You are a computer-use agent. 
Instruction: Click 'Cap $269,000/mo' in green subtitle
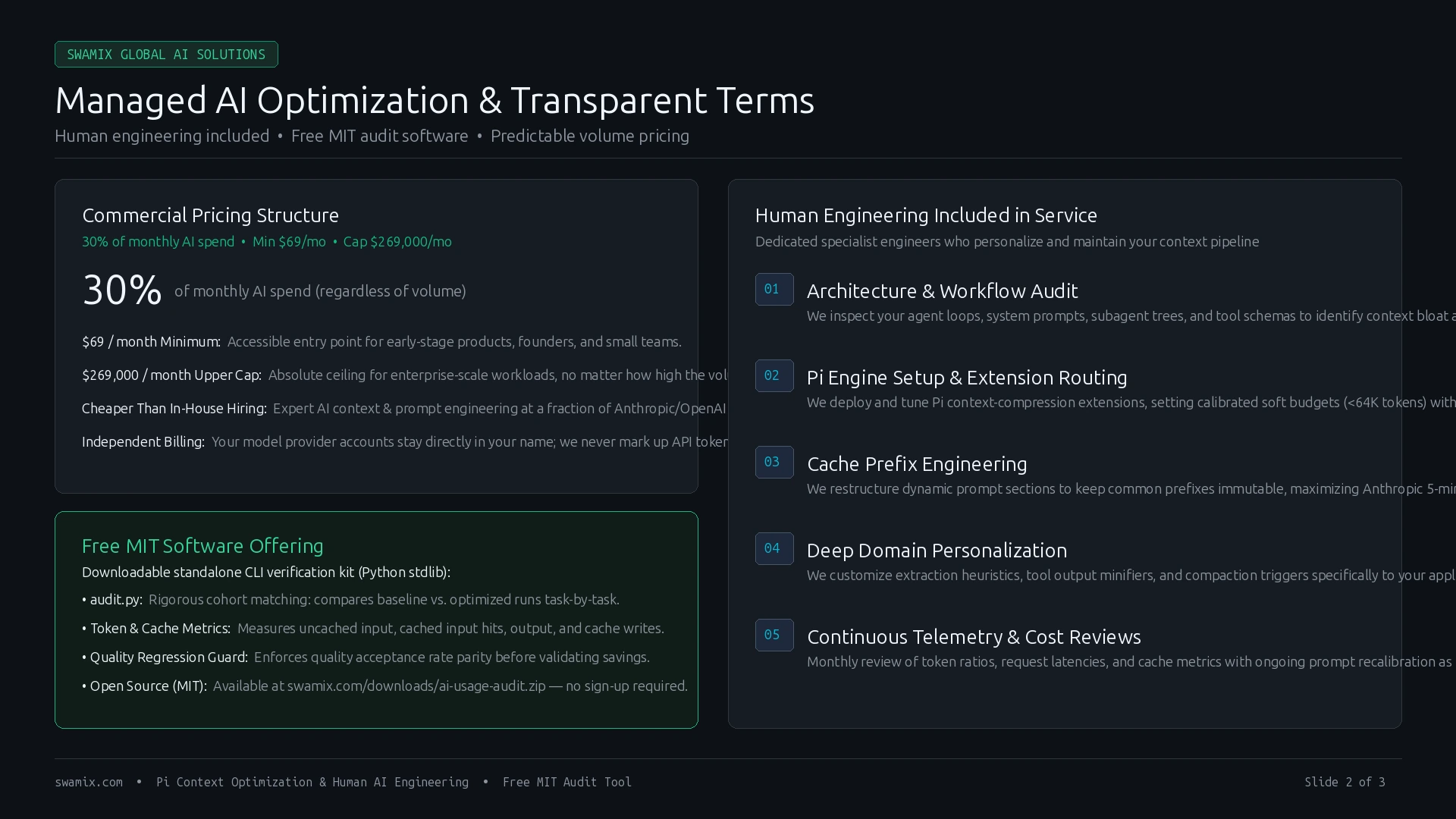pyautogui.click(x=397, y=242)
